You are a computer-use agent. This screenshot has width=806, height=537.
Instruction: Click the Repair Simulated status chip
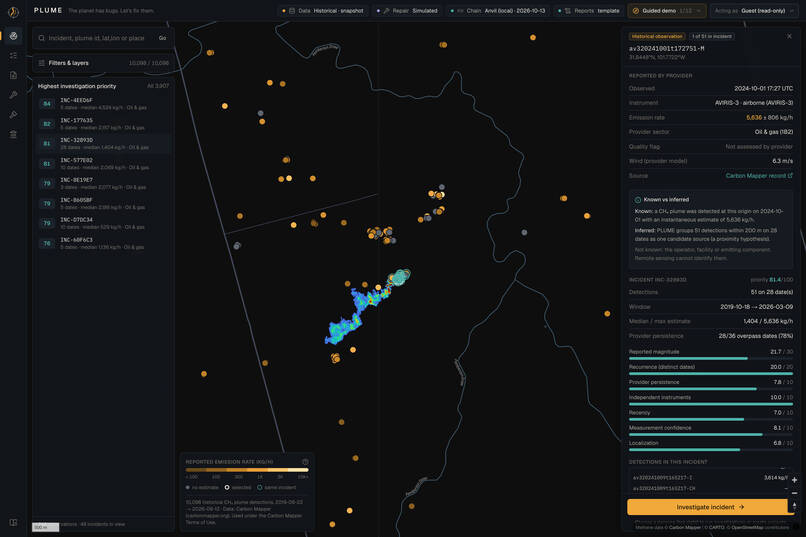tap(408, 11)
